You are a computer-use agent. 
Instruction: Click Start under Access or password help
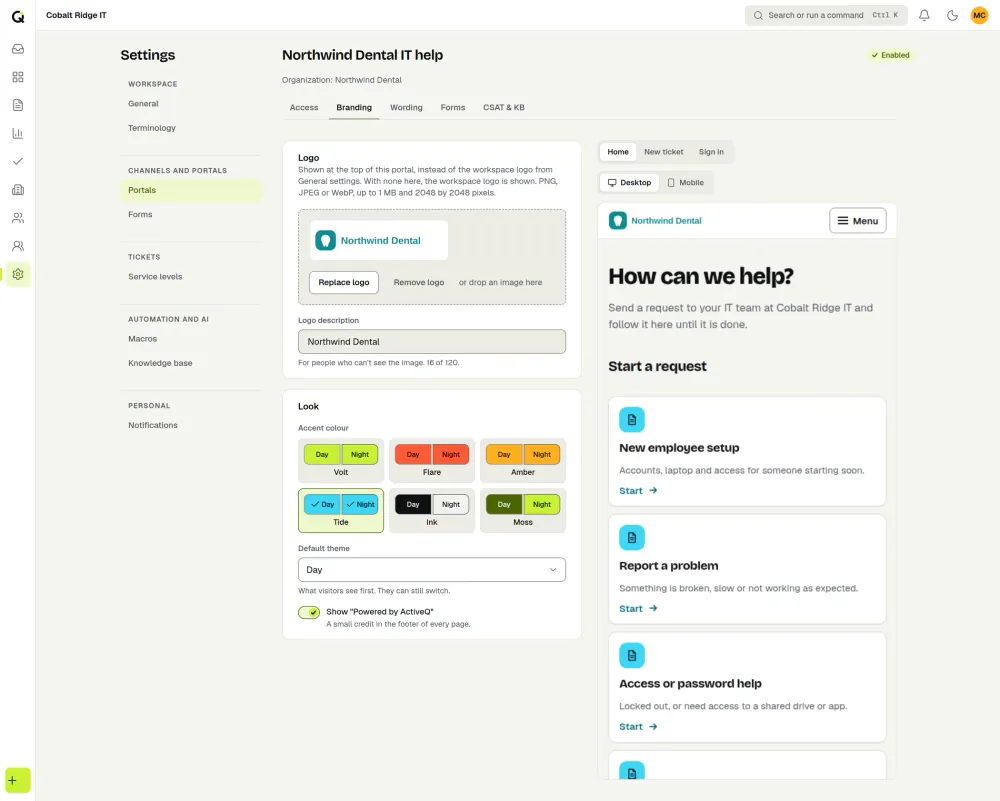tap(638, 726)
